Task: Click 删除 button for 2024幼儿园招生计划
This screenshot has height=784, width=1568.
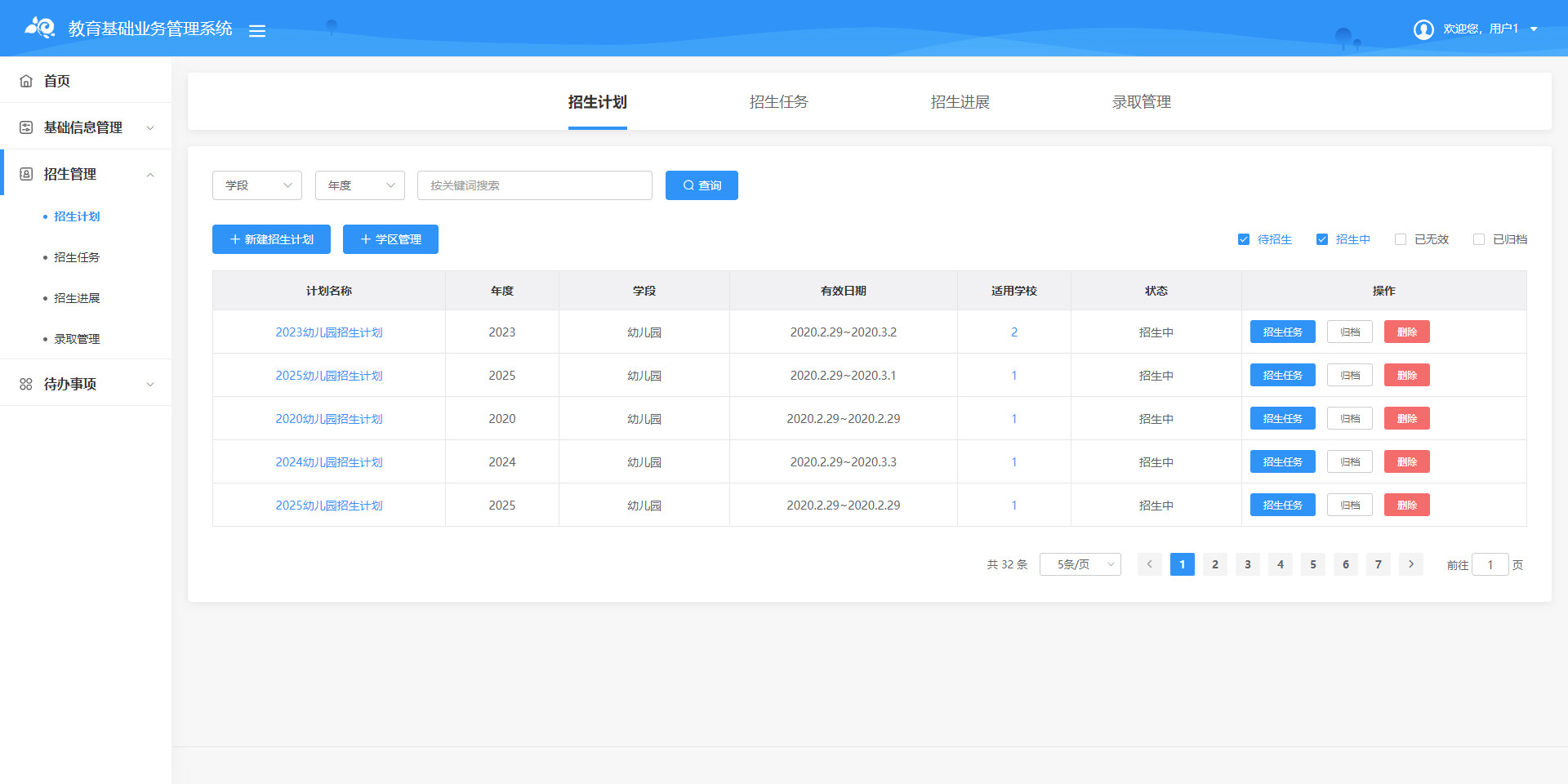Action: pos(1407,461)
